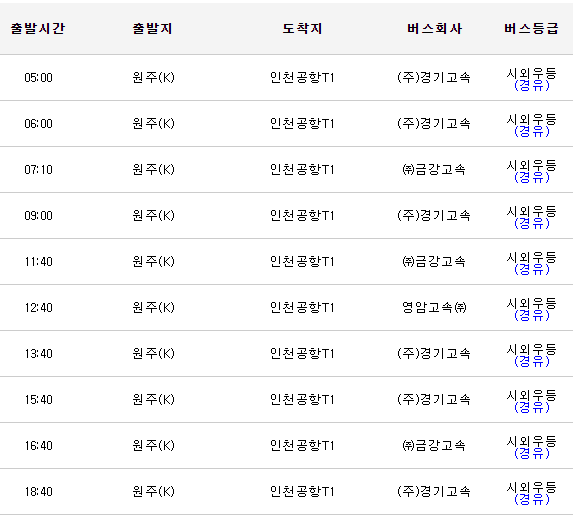Open the 경유 link in the 15:40 row
This screenshot has width=573, height=517.
point(532,408)
